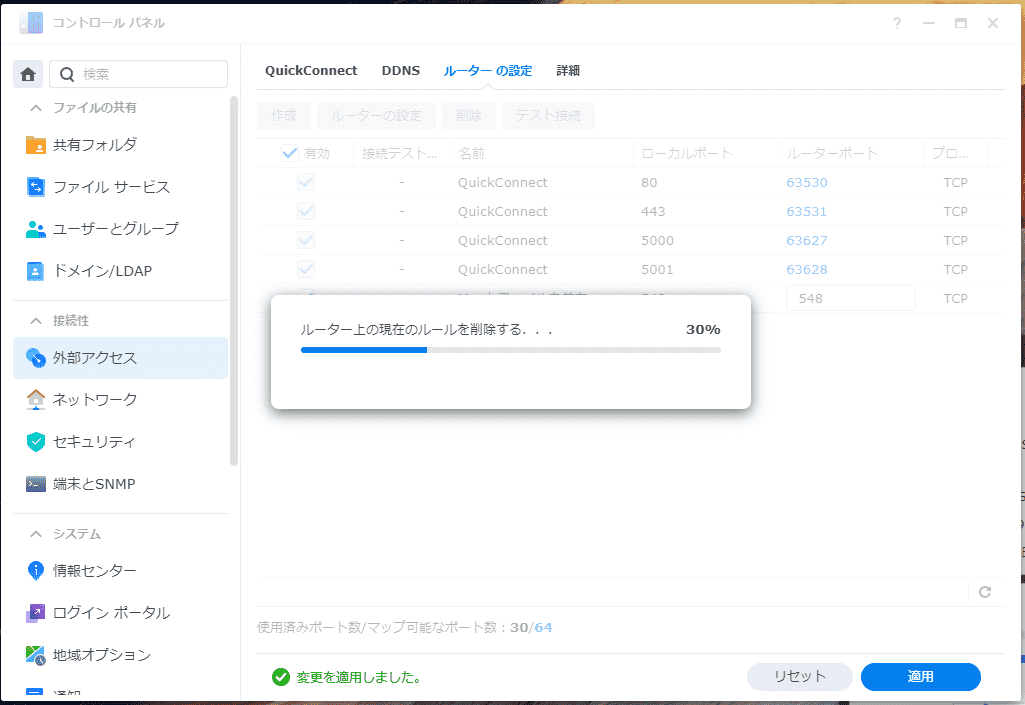Click router port link 63627
The width and height of the screenshot is (1025, 705).
click(807, 240)
